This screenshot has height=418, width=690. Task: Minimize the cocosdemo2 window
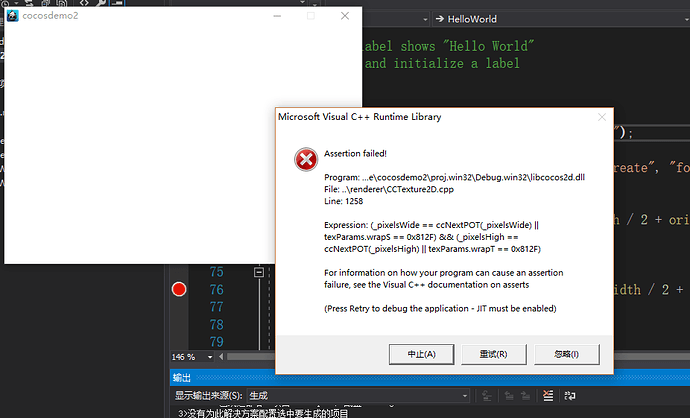point(277,16)
